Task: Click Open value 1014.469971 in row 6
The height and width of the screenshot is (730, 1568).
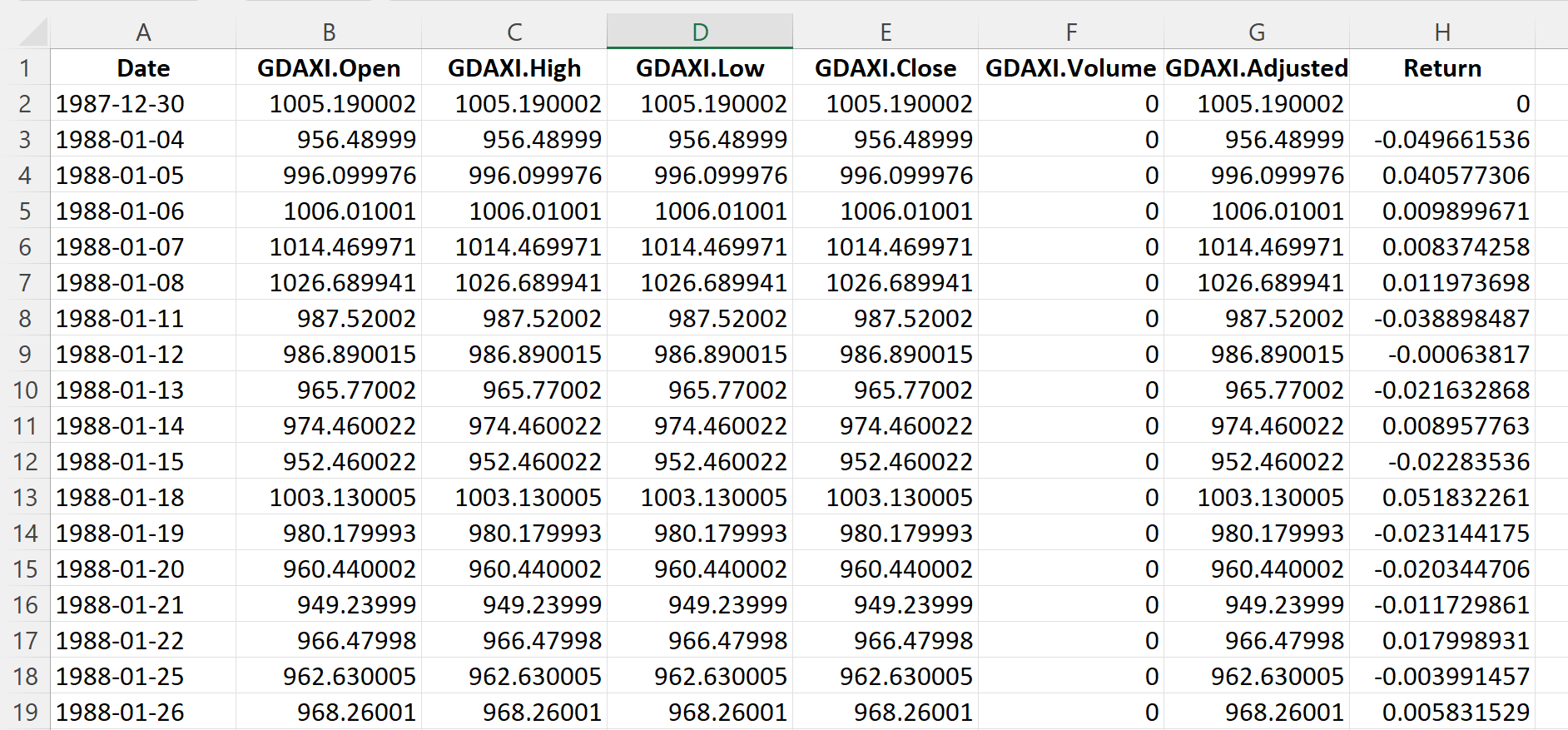Action: 329,246
